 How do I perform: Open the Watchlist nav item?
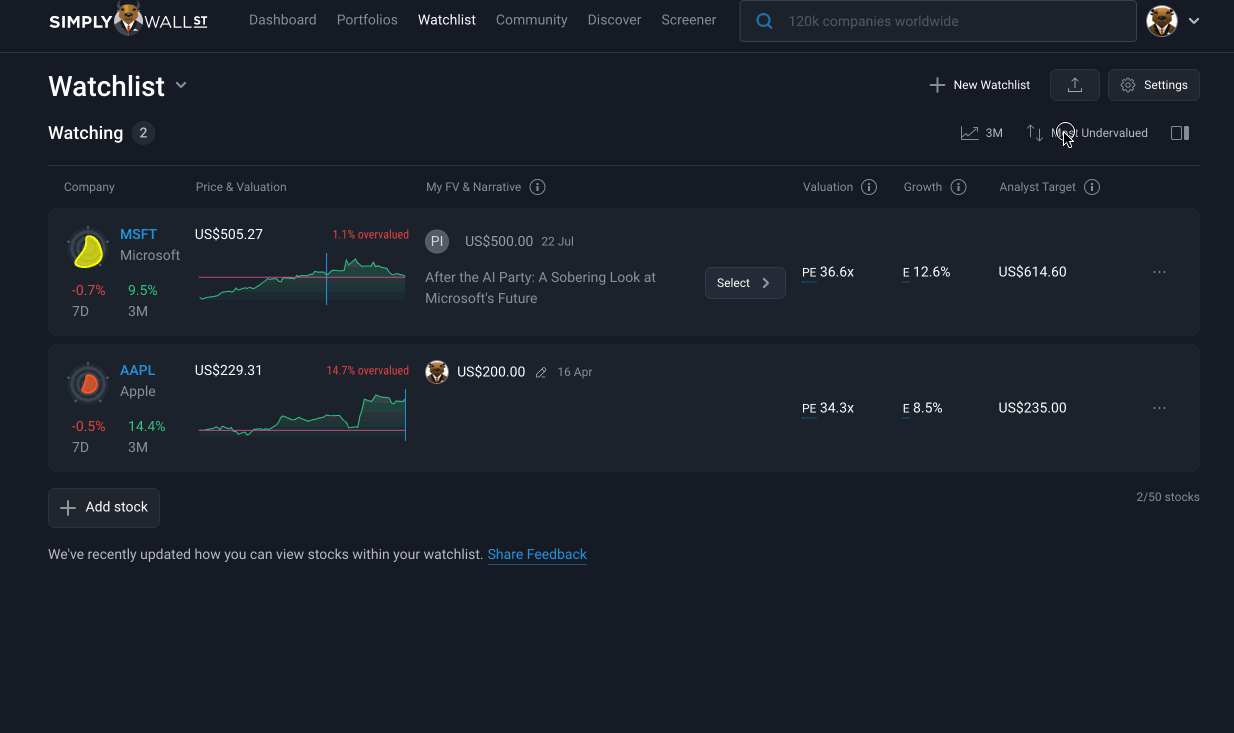(447, 20)
